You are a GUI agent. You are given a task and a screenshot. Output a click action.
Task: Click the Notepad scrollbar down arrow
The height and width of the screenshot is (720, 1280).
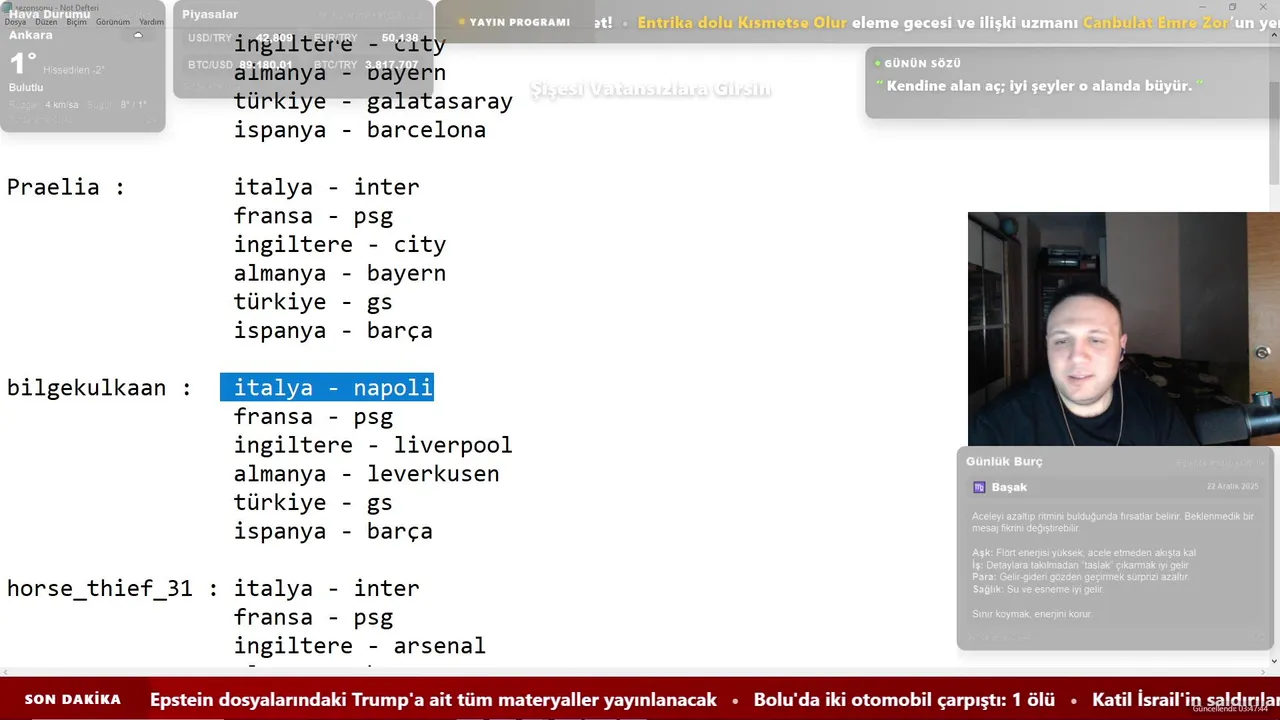click(1273, 661)
